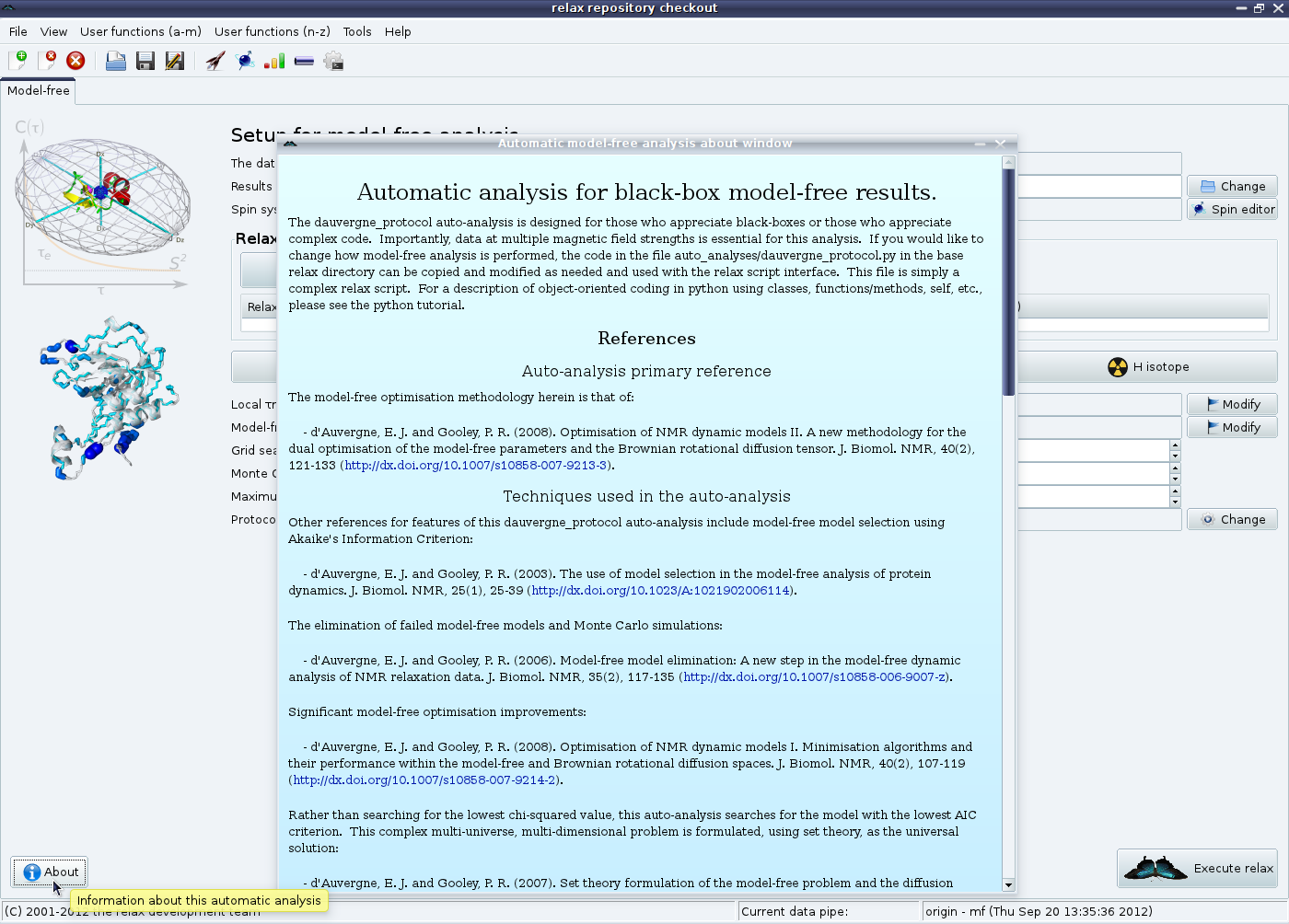Click the new analysis toolbar icon
Screen dimensions: 1289x924
pyautogui.click(x=17, y=61)
